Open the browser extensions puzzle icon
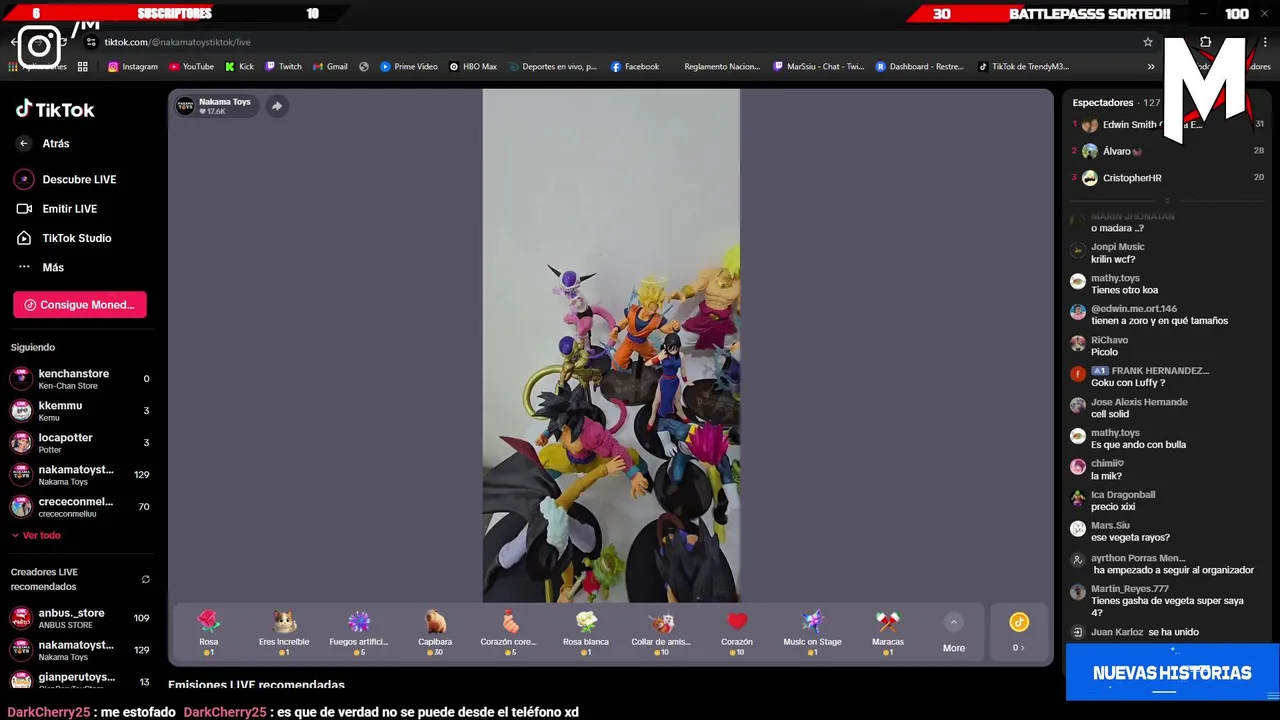1280x720 pixels. tap(1205, 42)
